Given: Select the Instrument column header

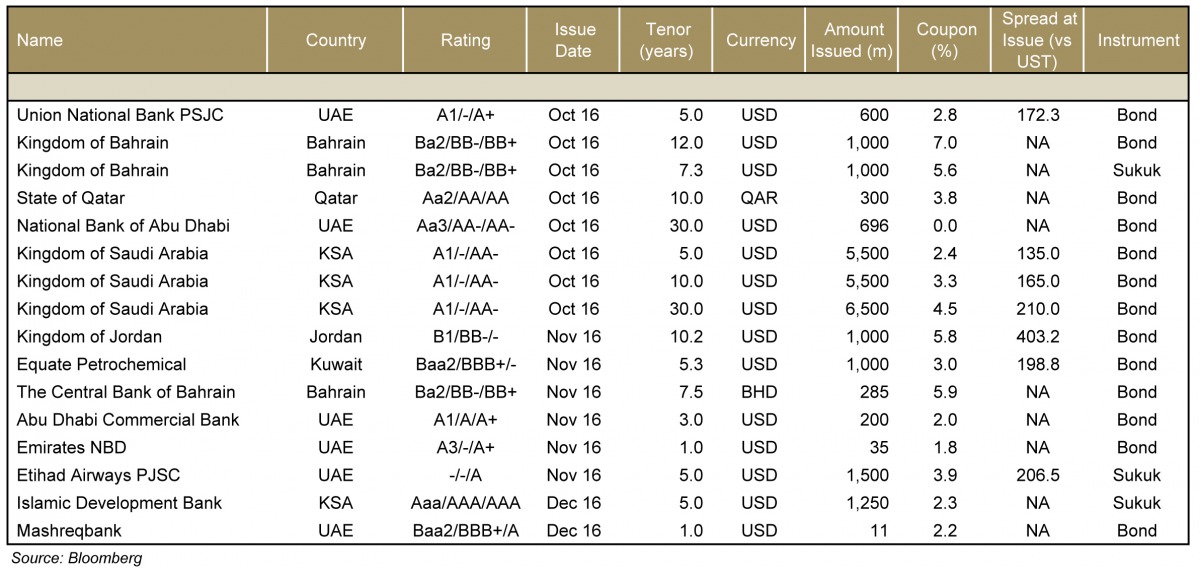Looking at the screenshot, I should pyautogui.click(x=1138, y=40).
